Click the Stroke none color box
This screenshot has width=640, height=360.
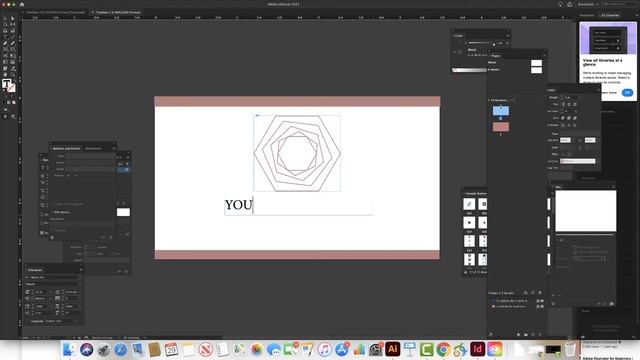[x=11, y=88]
